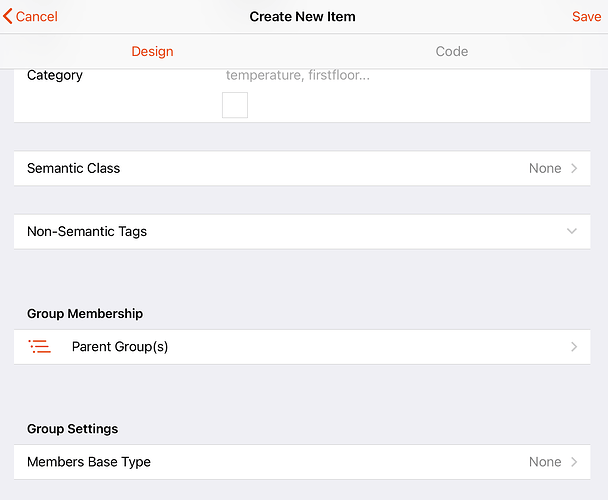Click the Members Base Type label
The height and width of the screenshot is (500, 608).
point(89,462)
